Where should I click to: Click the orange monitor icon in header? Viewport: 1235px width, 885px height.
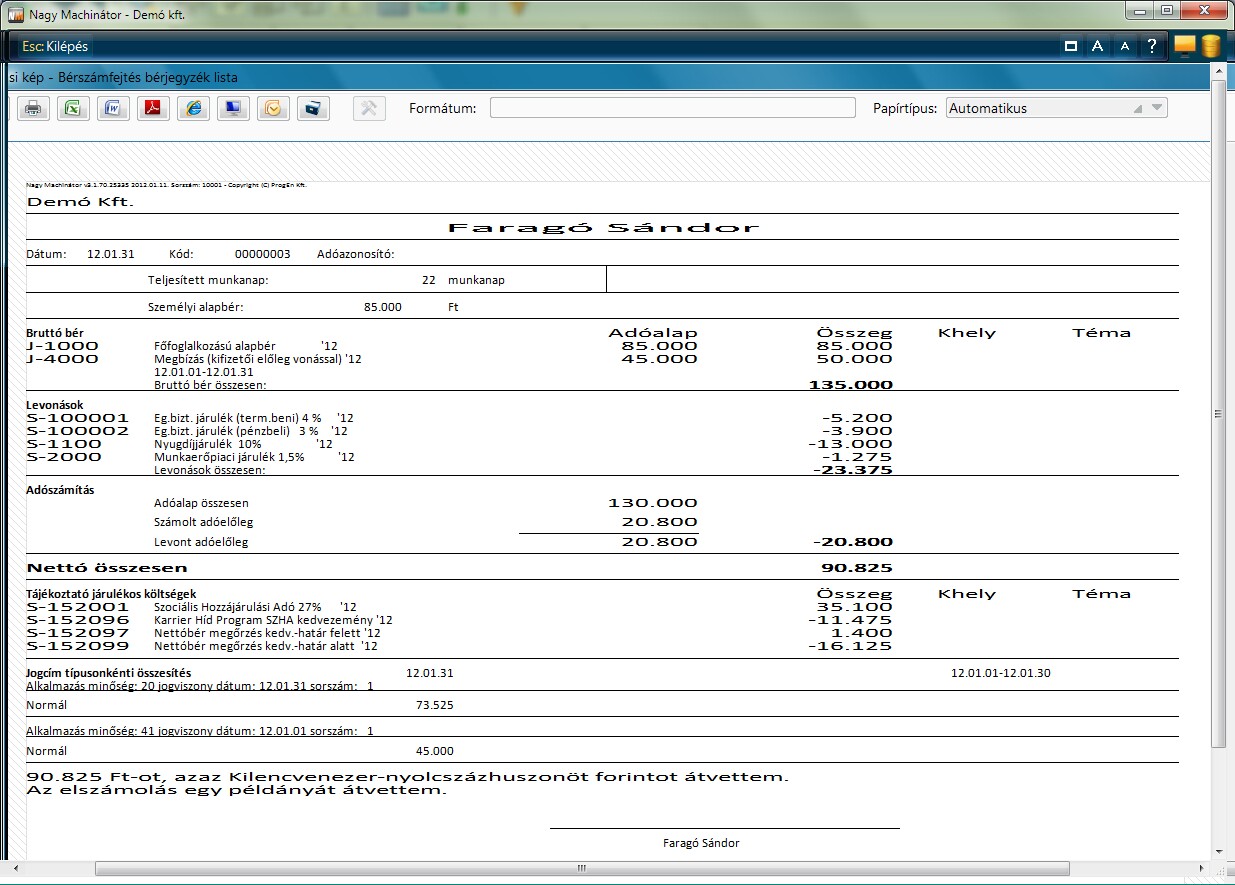pyautogui.click(x=1185, y=46)
